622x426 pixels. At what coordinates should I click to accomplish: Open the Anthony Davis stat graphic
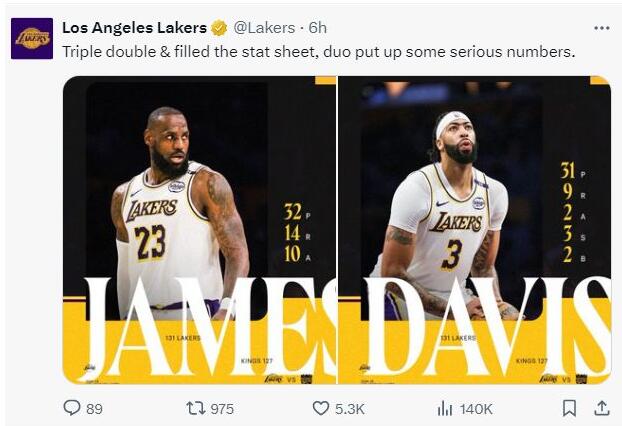(474, 230)
